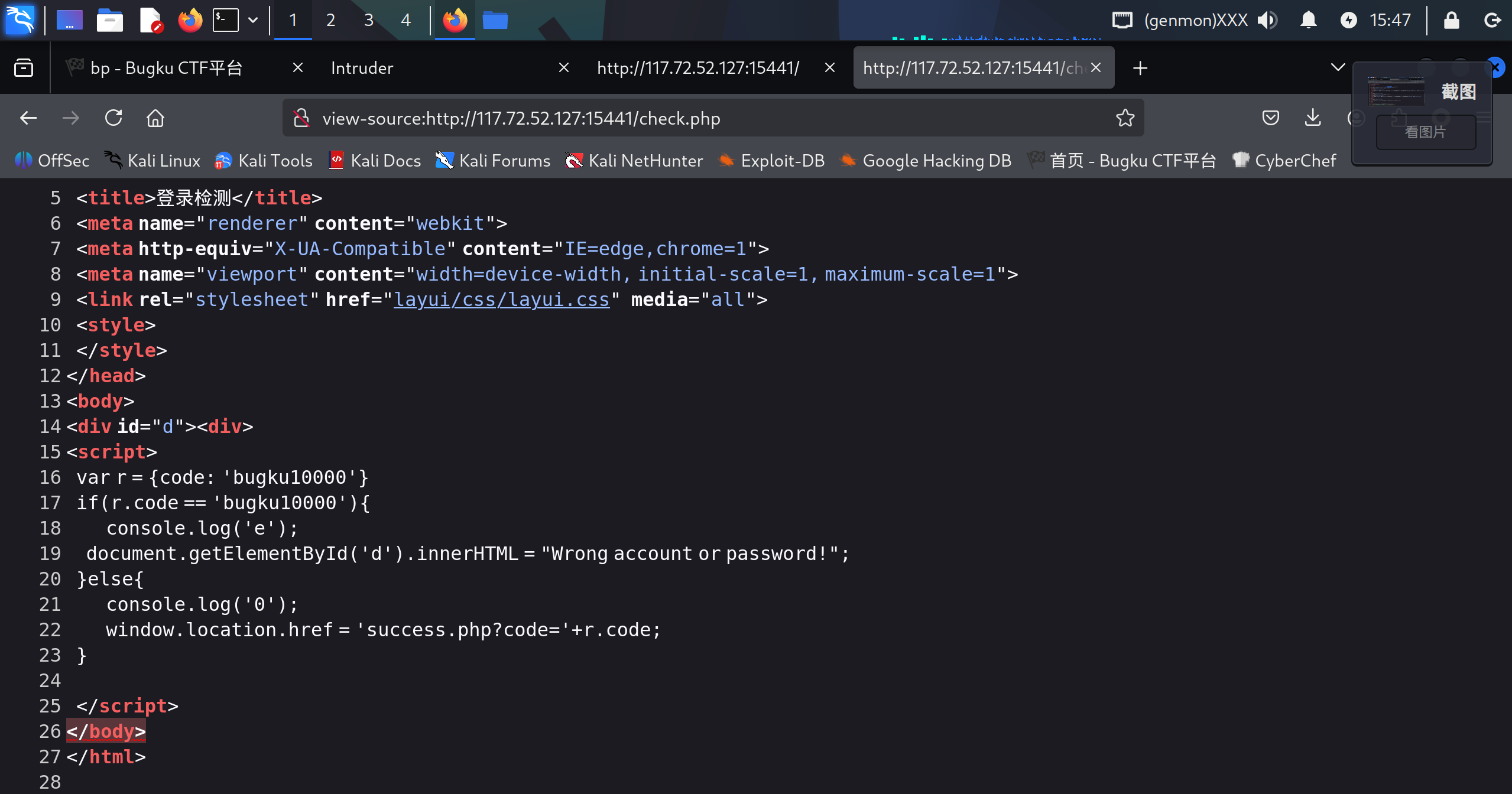This screenshot has width=1512, height=794.
Task: Open the CyberChef bookmark
Action: pos(1285,161)
